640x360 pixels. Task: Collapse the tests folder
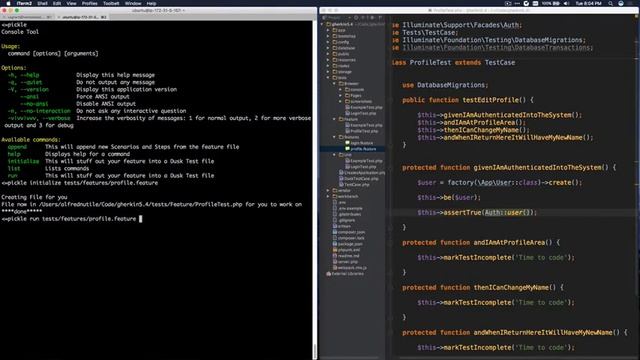pos(328,78)
